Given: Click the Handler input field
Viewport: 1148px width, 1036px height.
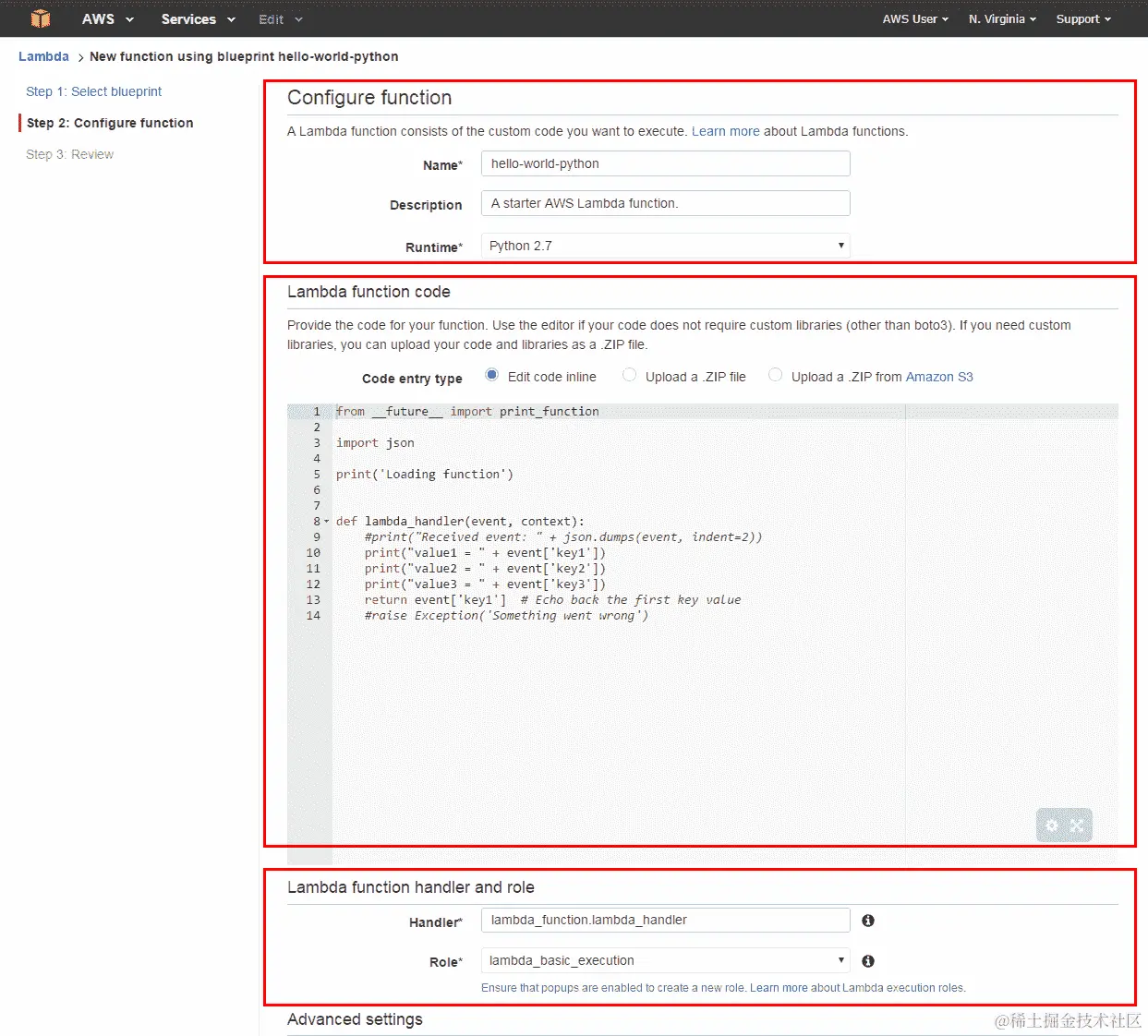Looking at the screenshot, I should [x=665, y=920].
